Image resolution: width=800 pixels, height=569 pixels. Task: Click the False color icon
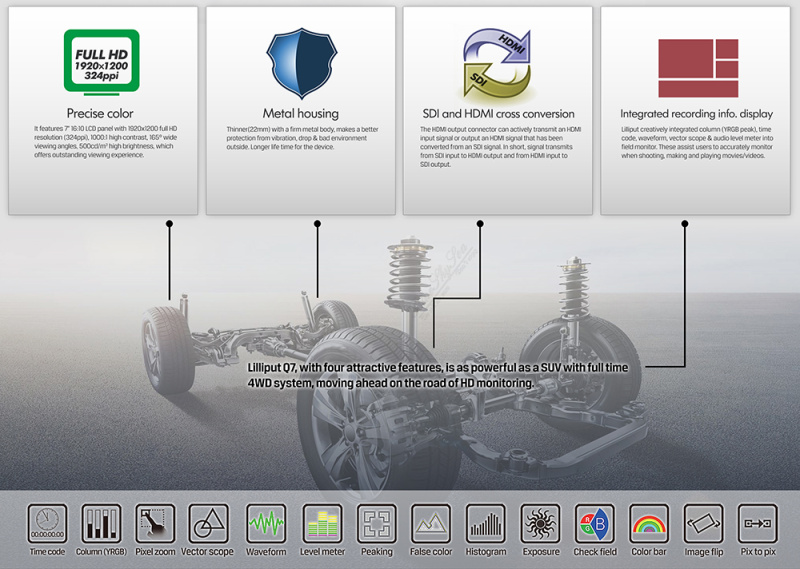431,523
